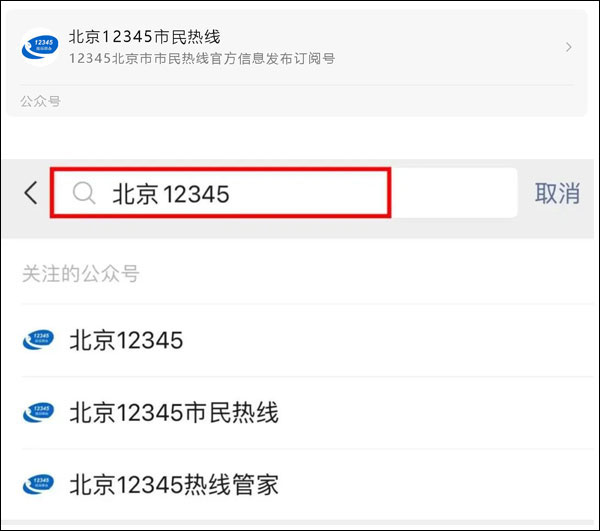This screenshot has width=600, height=531.
Task: Click the 公众号 label under the card
Action: [40, 101]
